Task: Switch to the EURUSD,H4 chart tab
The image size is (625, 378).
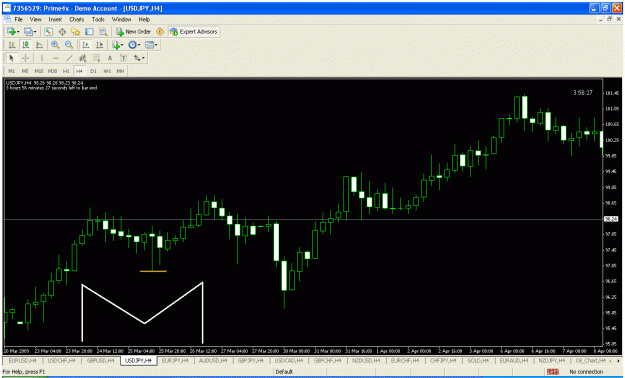Action: [22, 360]
